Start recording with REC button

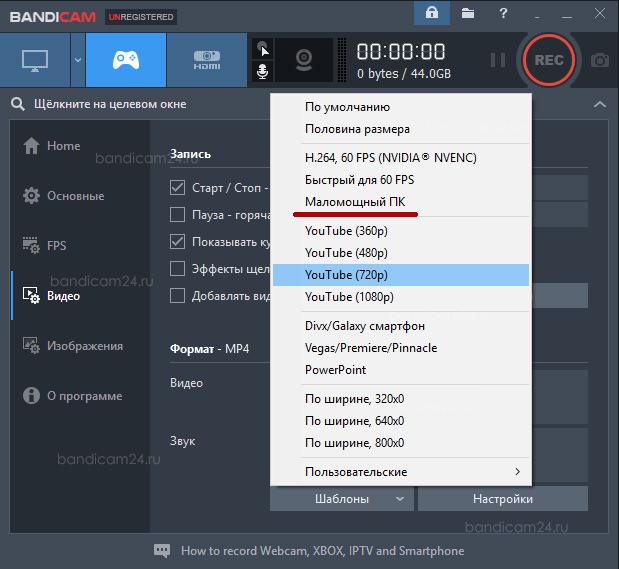(x=549, y=60)
